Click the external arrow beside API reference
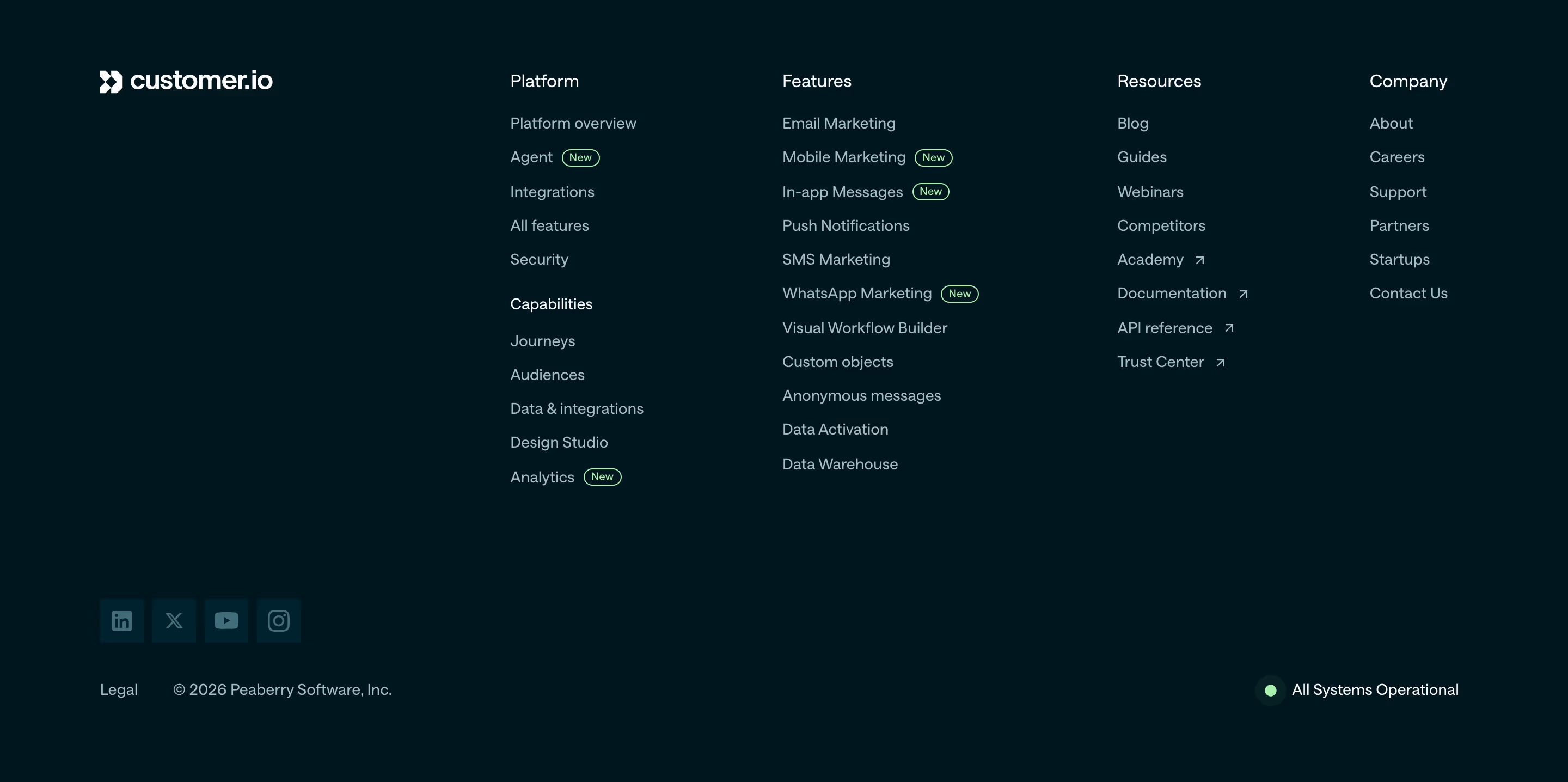Image resolution: width=1568 pixels, height=782 pixels. 1229,328
